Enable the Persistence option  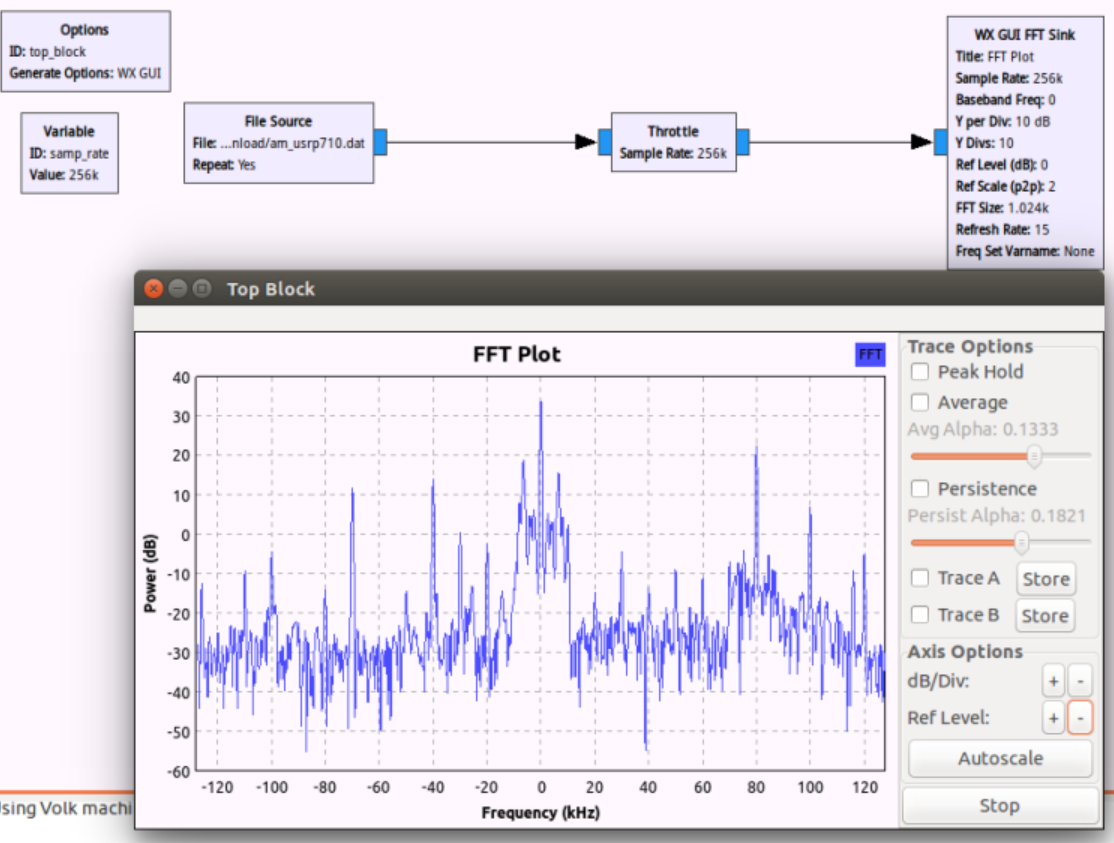920,489
